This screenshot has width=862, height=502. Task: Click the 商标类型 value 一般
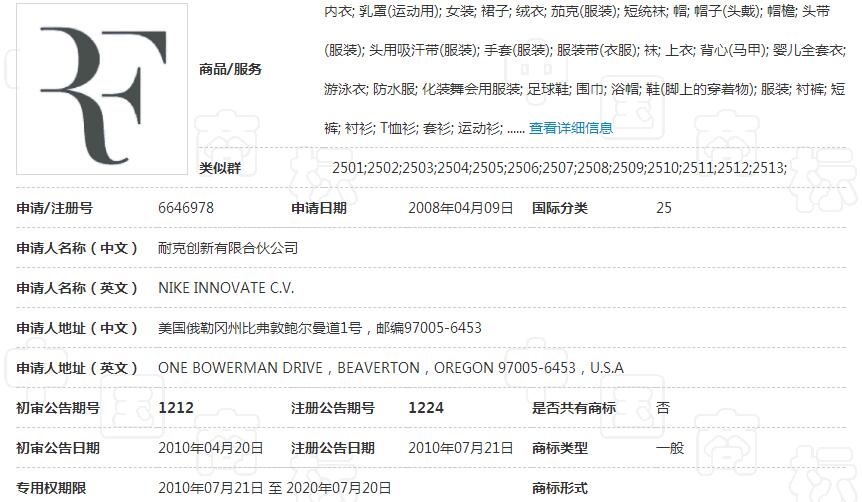click(670, 448)
